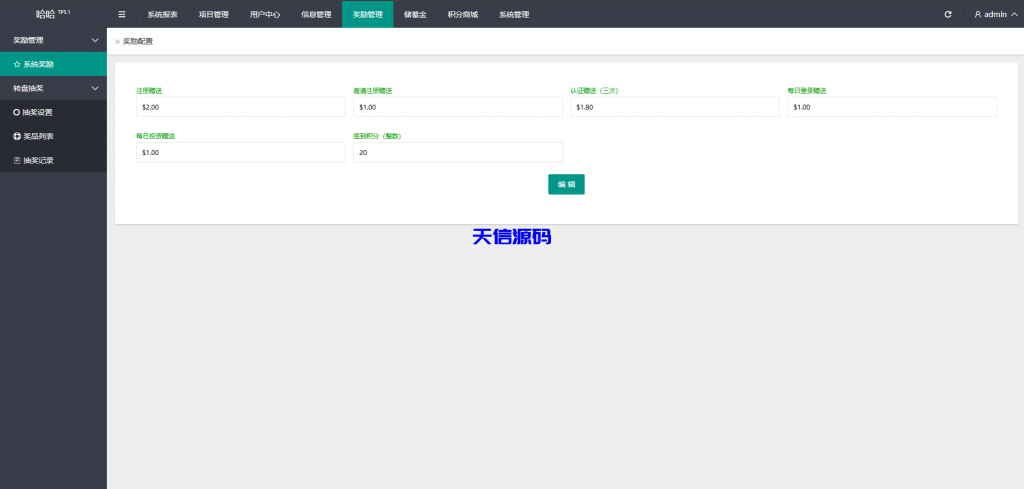This screenshot has width=1024, height=489.
Task: Click the admin user profile icon
Action: [978, 14]
